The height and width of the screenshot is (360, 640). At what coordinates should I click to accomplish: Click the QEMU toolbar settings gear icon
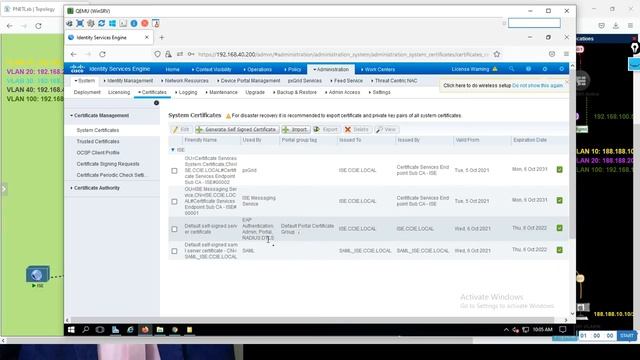pos(91,23)
